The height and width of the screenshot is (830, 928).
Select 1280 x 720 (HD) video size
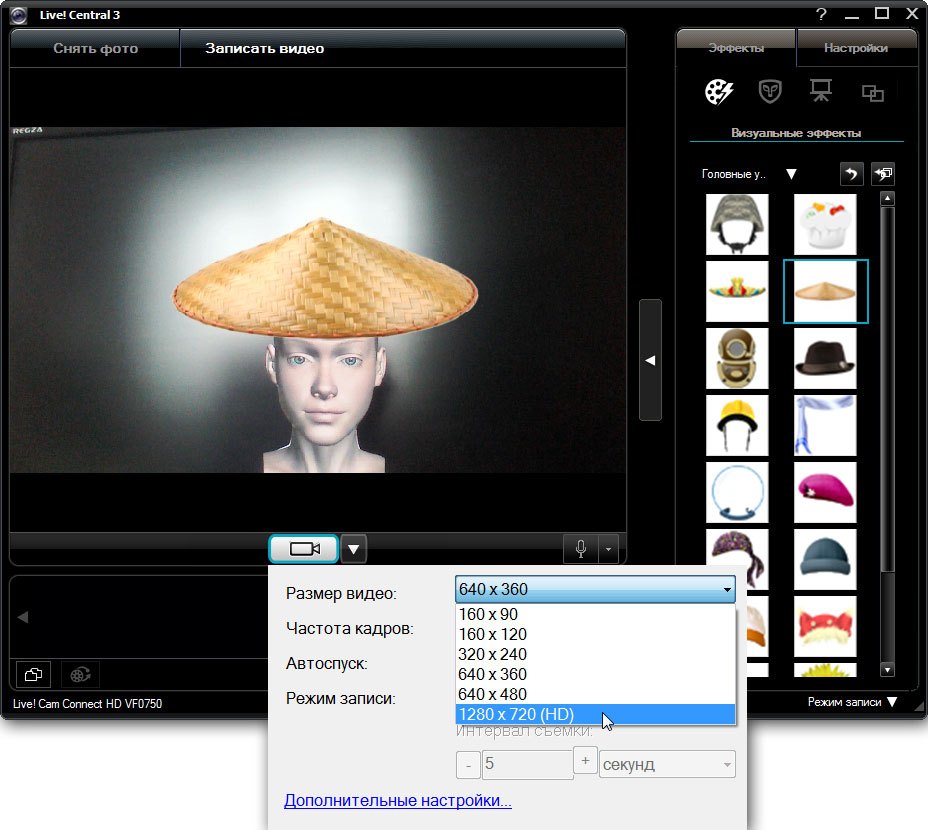(x=595, y=714)
